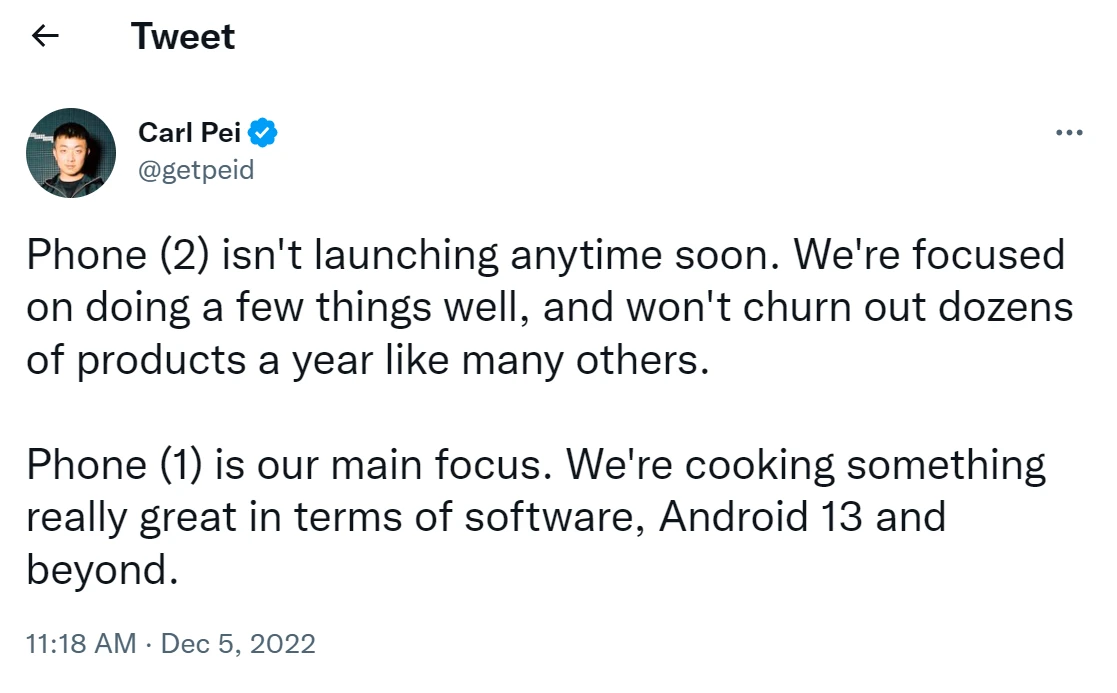This screenshot has height=693, width=1117.
Task: Go back using the left arrow icon
Action: (45, 35)
